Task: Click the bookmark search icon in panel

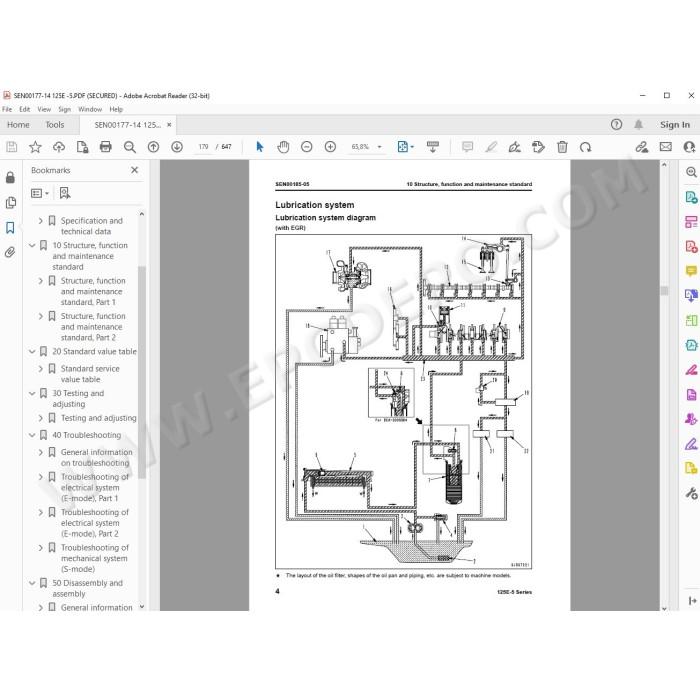Action: 65,193
